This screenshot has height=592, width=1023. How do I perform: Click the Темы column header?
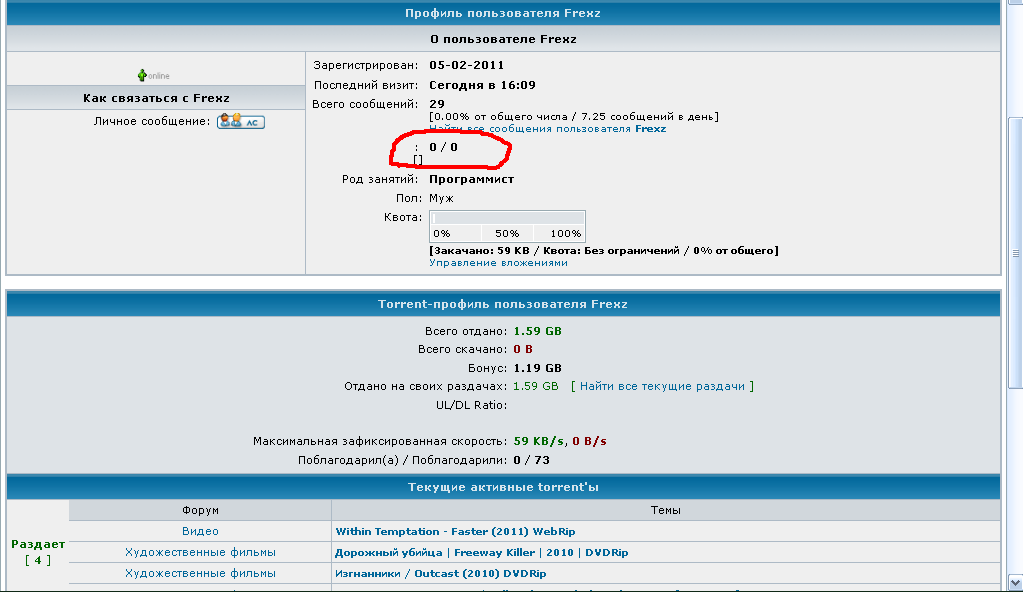665,510
